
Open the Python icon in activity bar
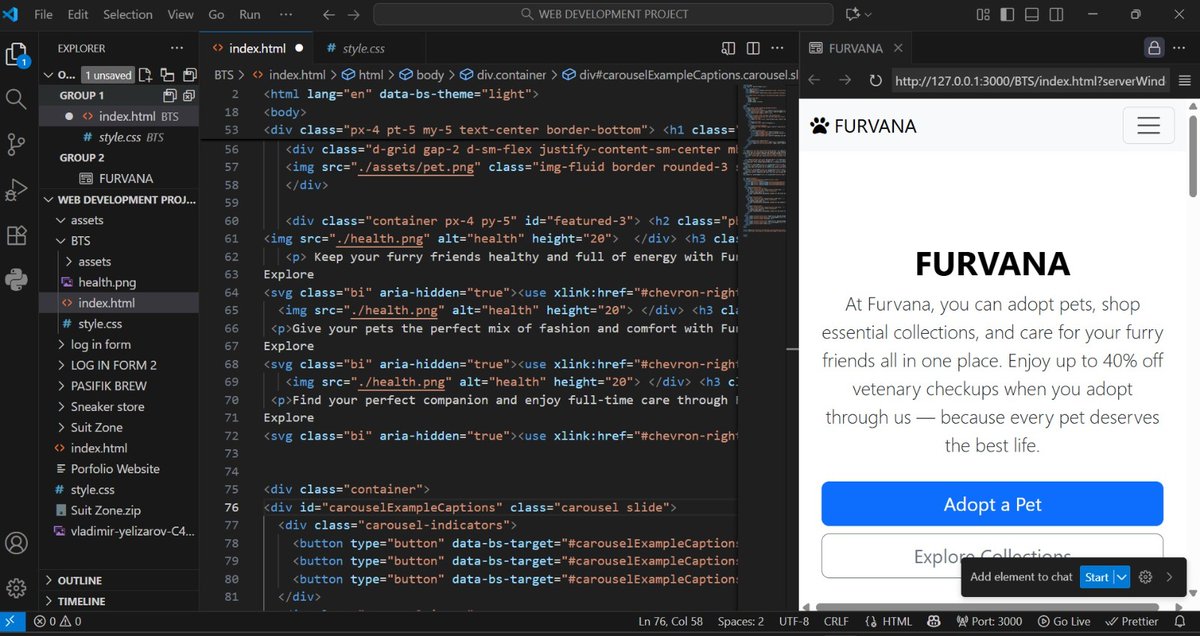(16, 279)
